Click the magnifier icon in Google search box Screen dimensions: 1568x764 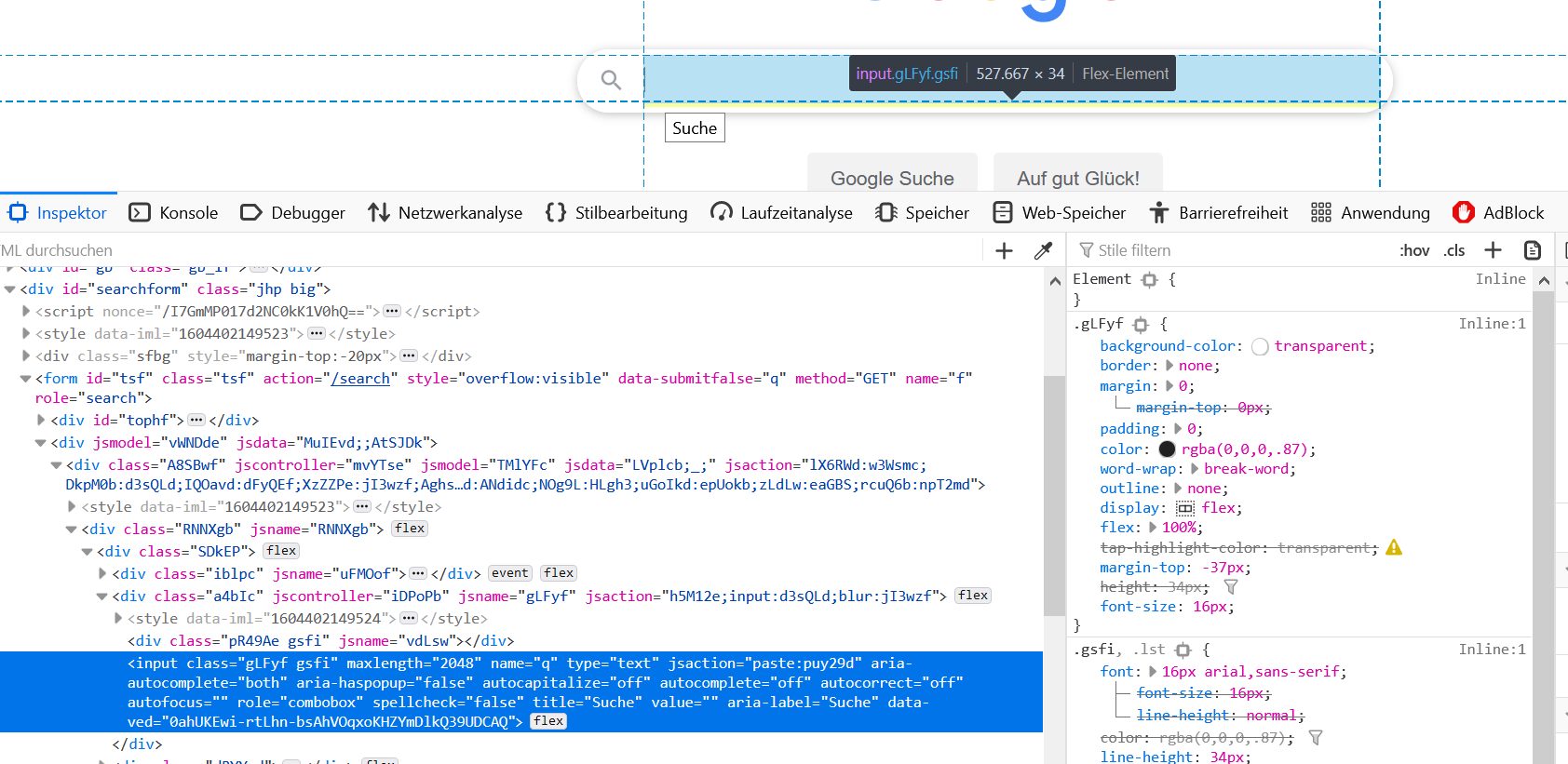(x=611, y=81)
